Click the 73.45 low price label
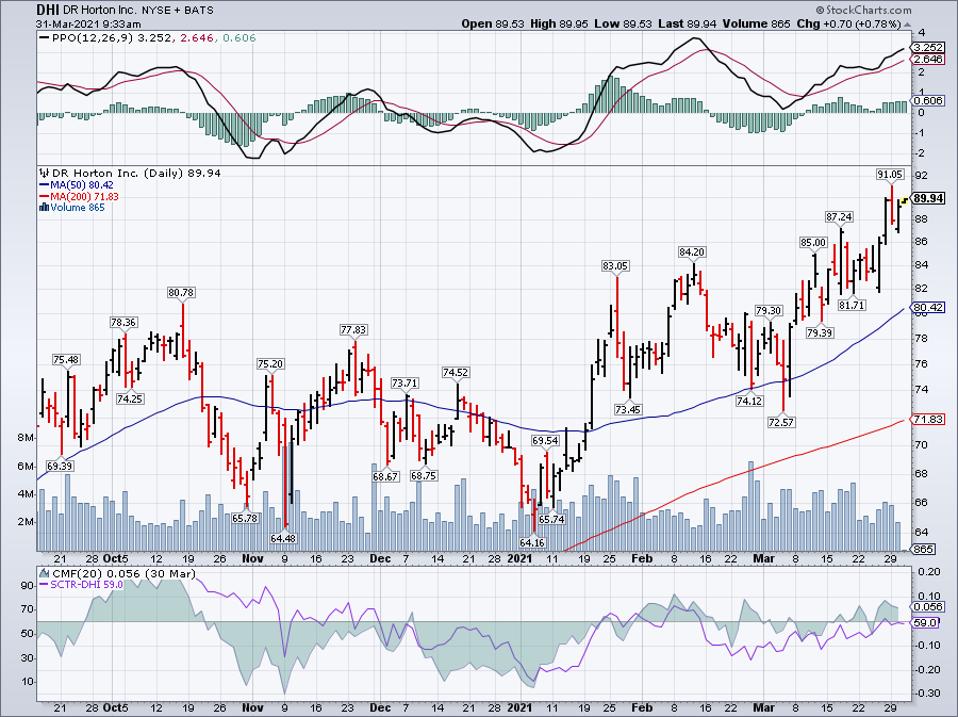The image size is (958, 717). point(627,409)
